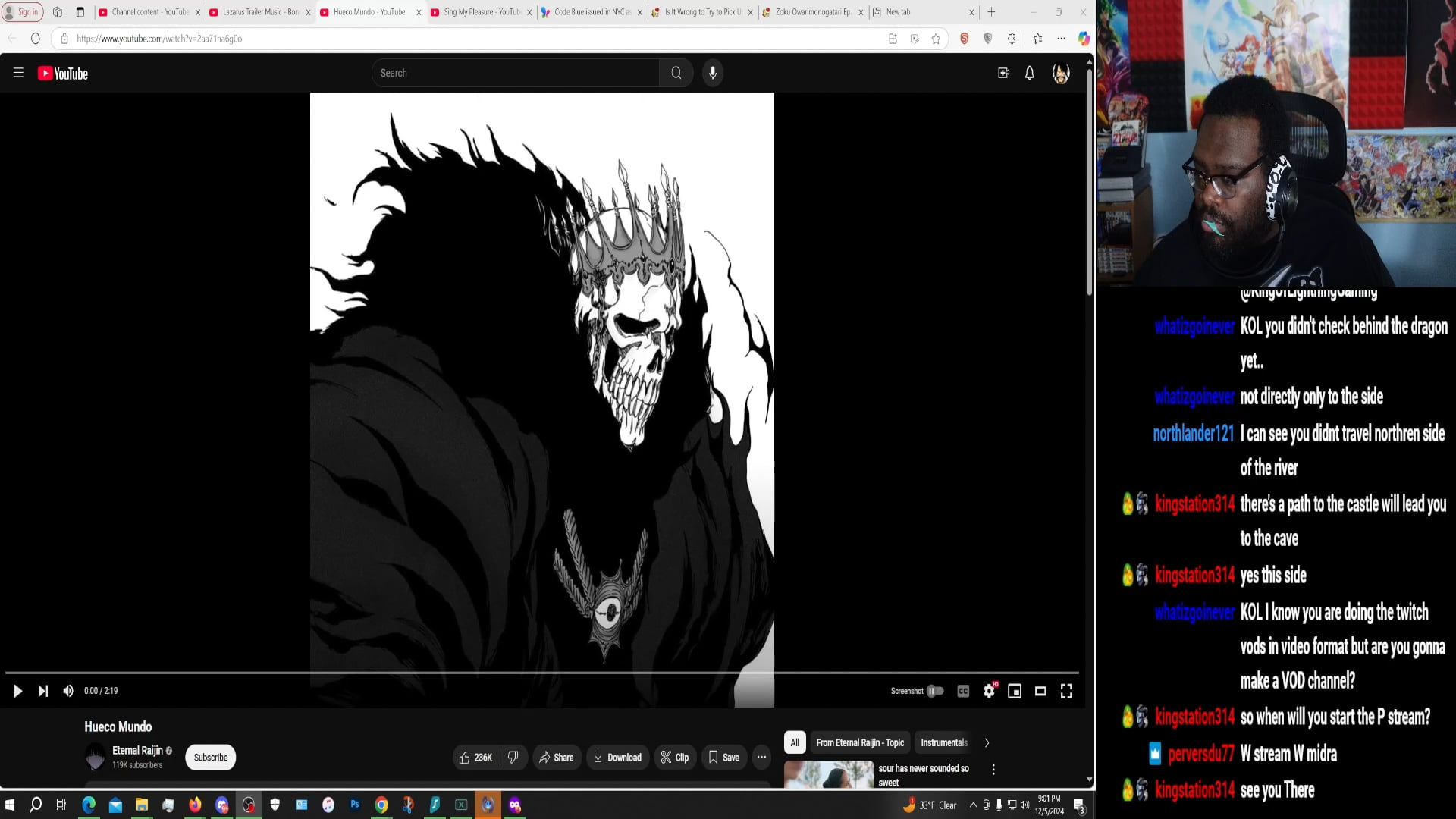Screen dimensions: 1456x819
Task: Close the Hueco Mundo - YouTube tab
Action: click(419, 12)
